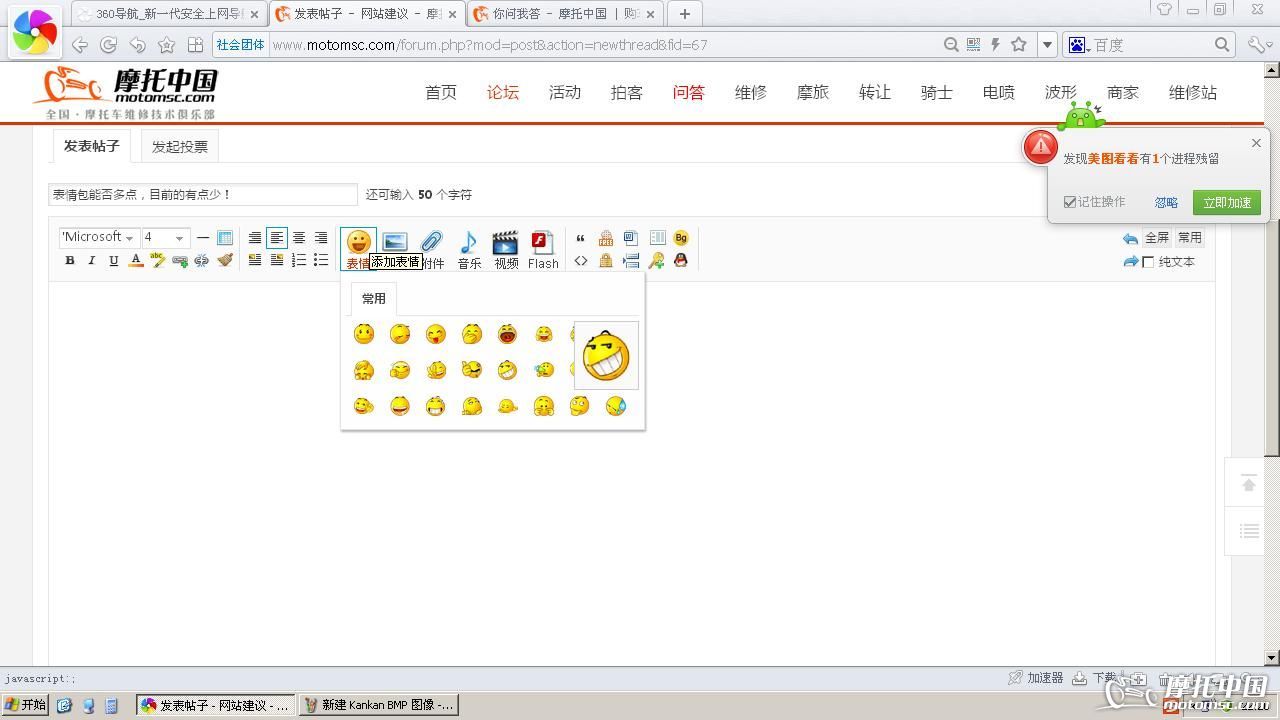Toggle bold text formatting

coord(70,260)
